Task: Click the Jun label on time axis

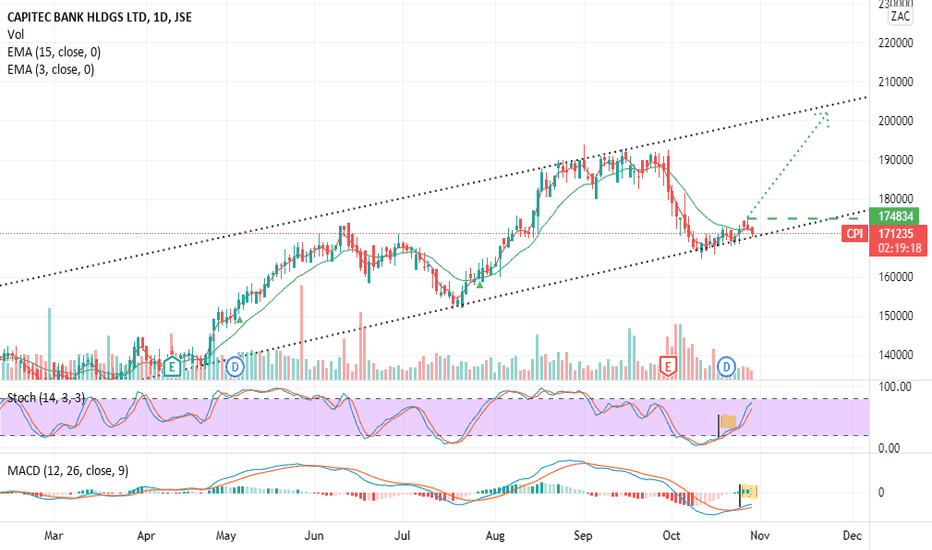Action: click(314, 536)
